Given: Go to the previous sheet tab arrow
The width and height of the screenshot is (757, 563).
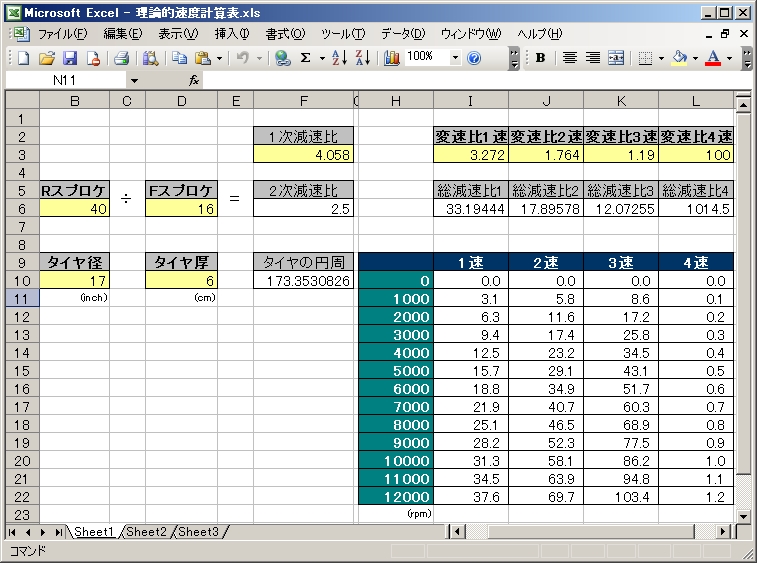Looking at the screenshot, I should [x=28, y=532].
